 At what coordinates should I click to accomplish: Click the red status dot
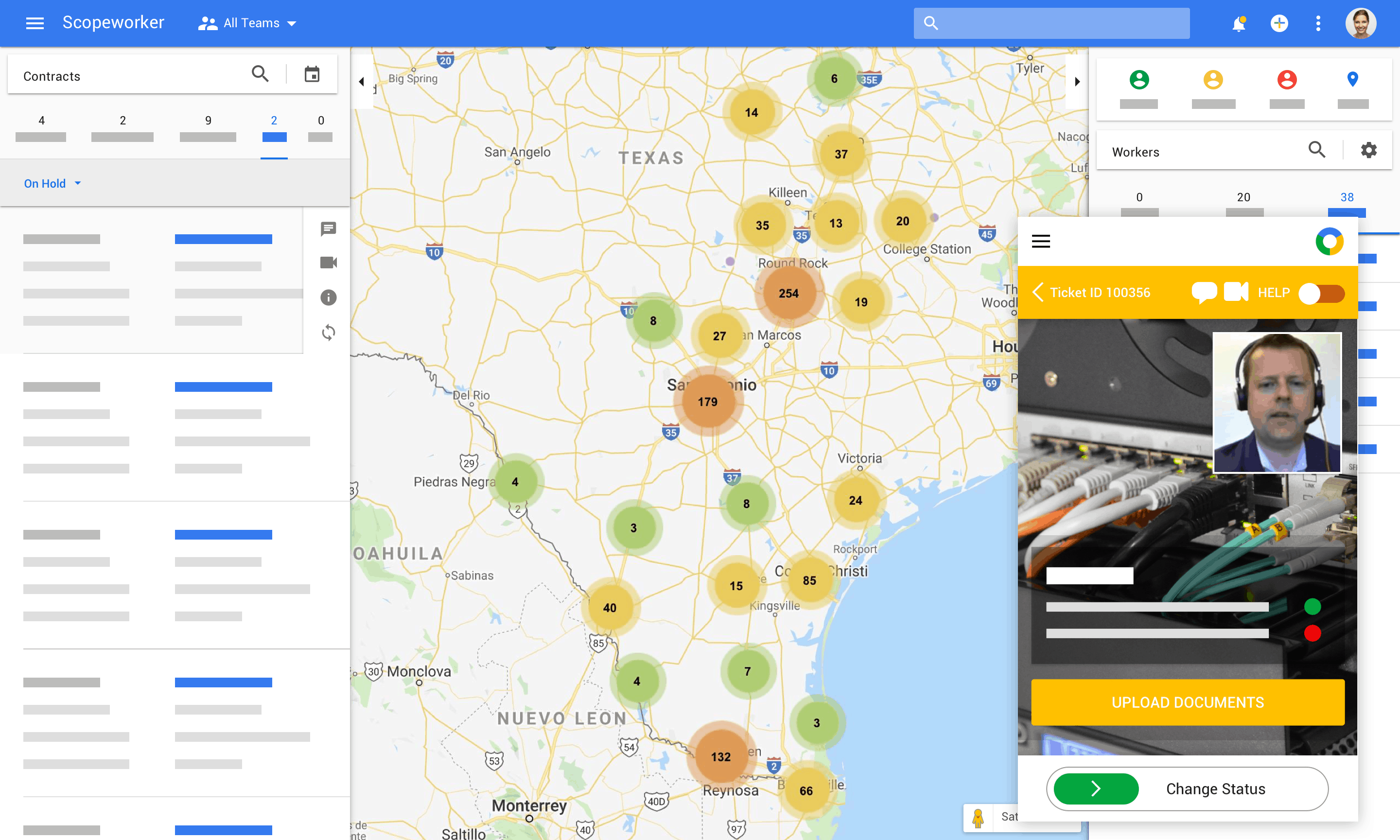[x=1312, y=633]
